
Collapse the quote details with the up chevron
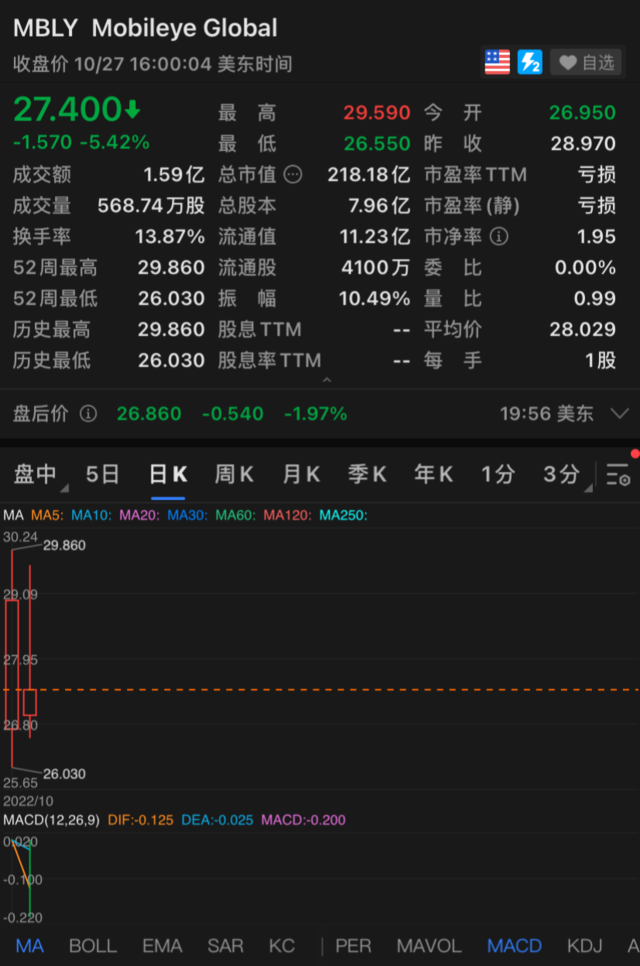pyautogui.click(x=327, y=380)
